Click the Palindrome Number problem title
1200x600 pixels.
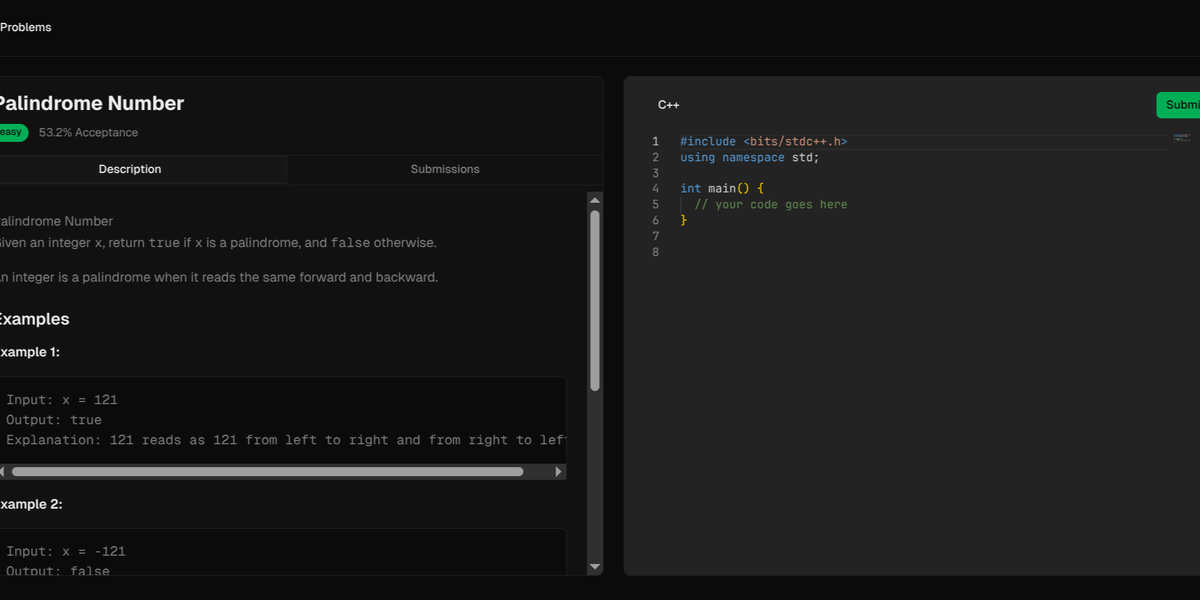(x=91, y=104)
